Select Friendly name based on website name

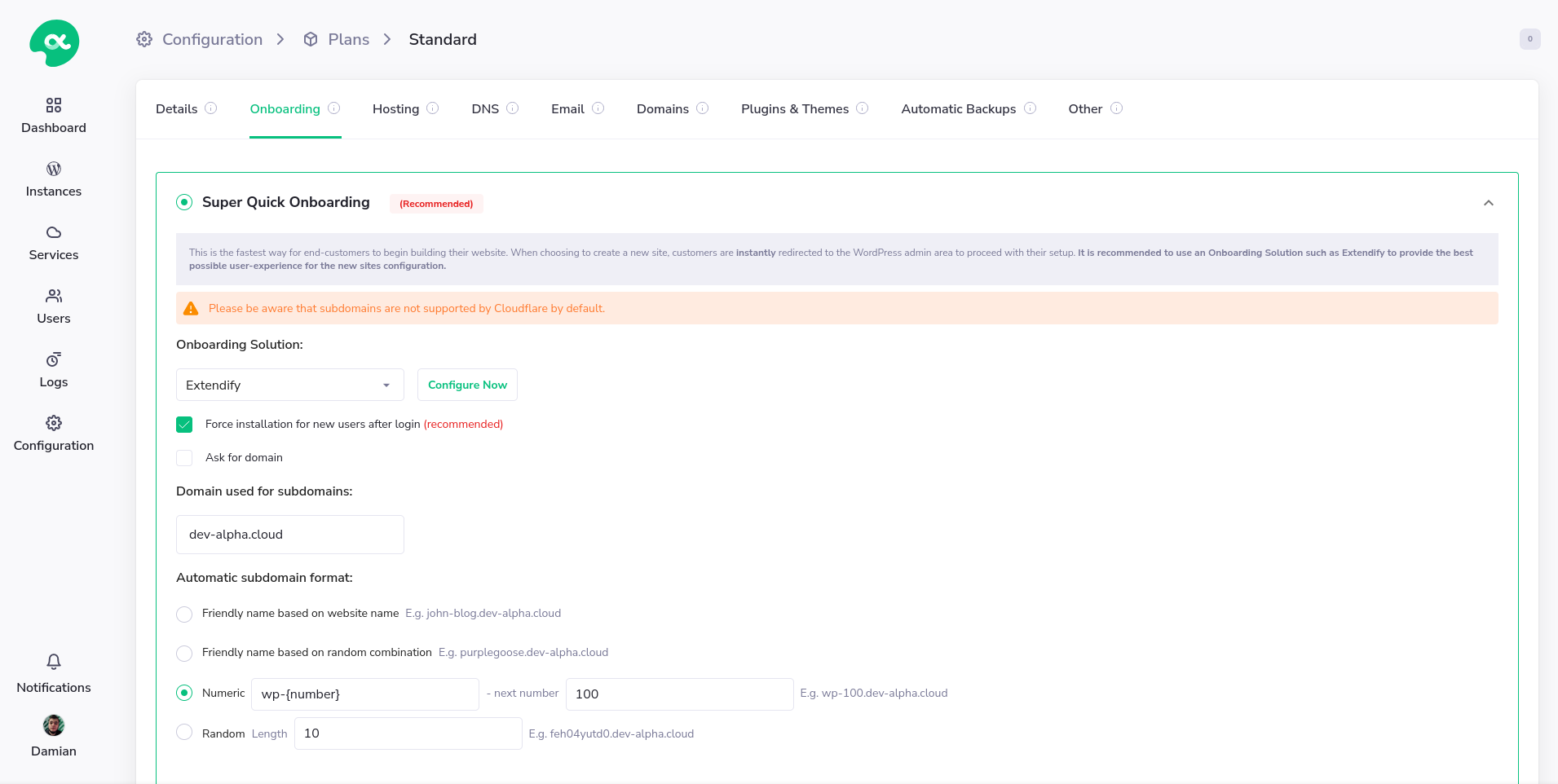pos(184,614)
